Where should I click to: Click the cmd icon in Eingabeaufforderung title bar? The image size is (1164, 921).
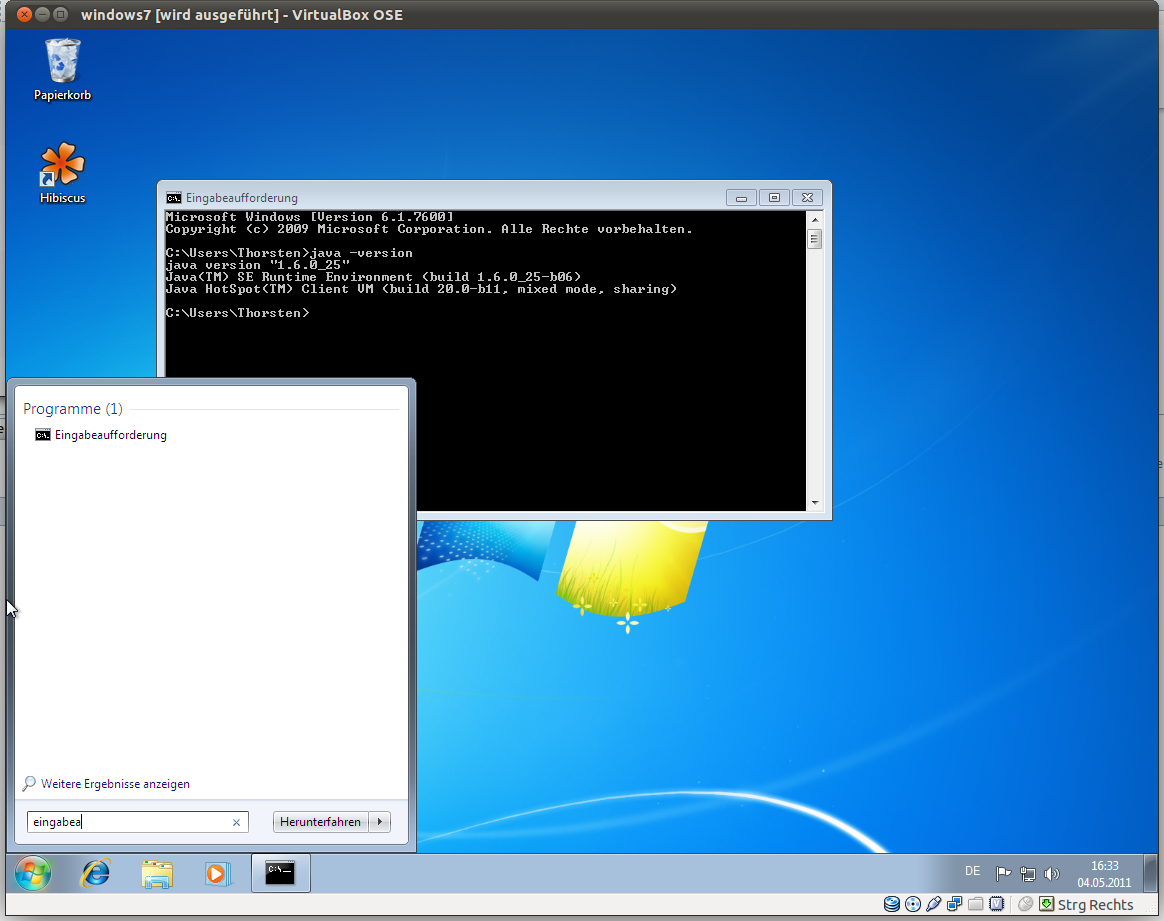coord(174,197)
